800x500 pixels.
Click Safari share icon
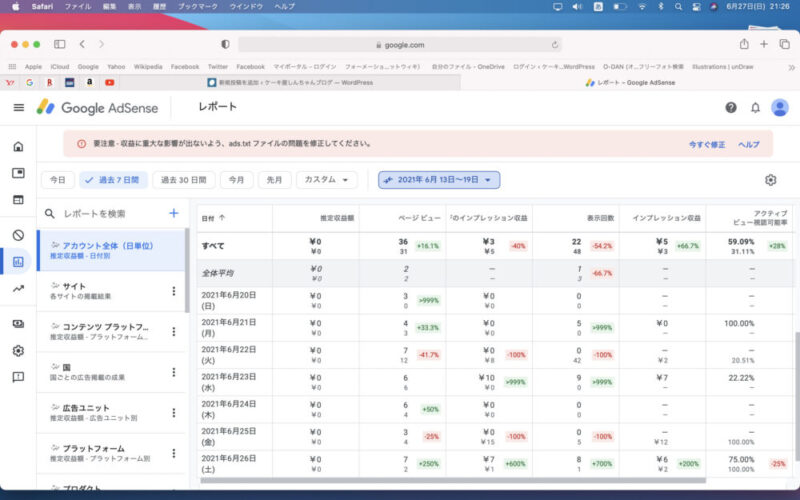744,44
